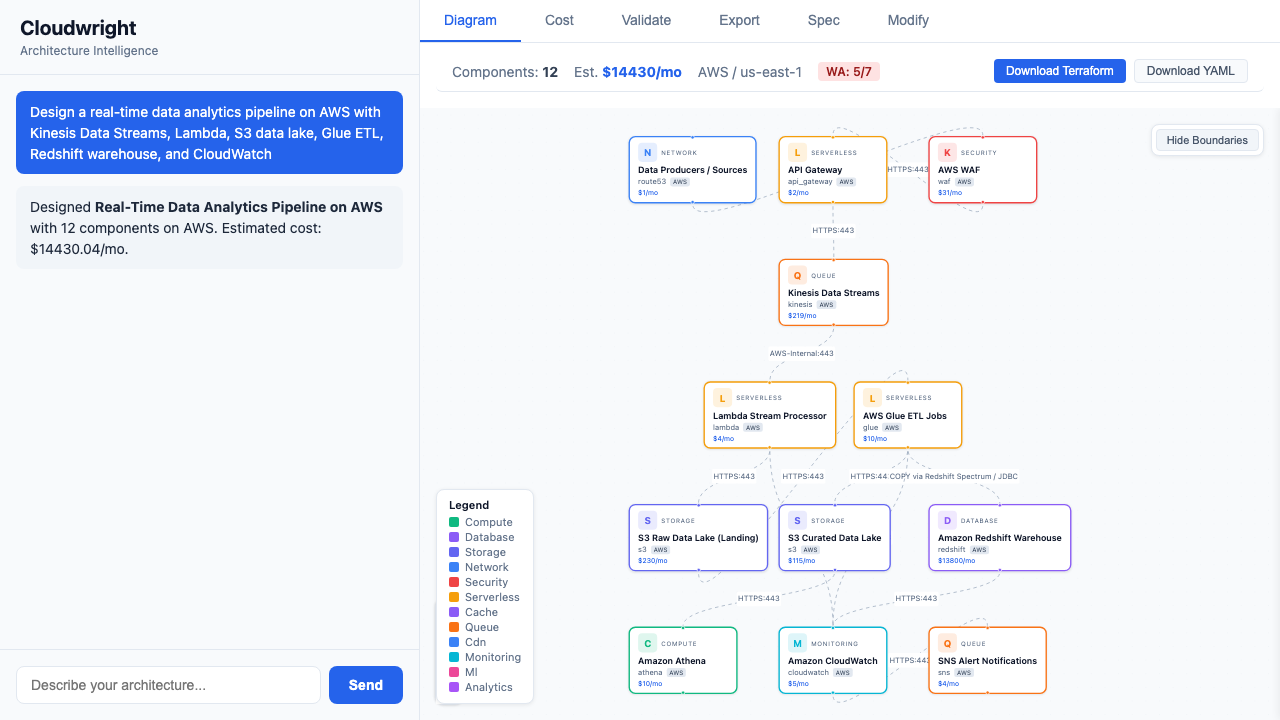Click the Queue icon on SNS Alert Notifications
Image resolution: width=1280 pixels, height=720 pixels.
click(x=948, y=643)
